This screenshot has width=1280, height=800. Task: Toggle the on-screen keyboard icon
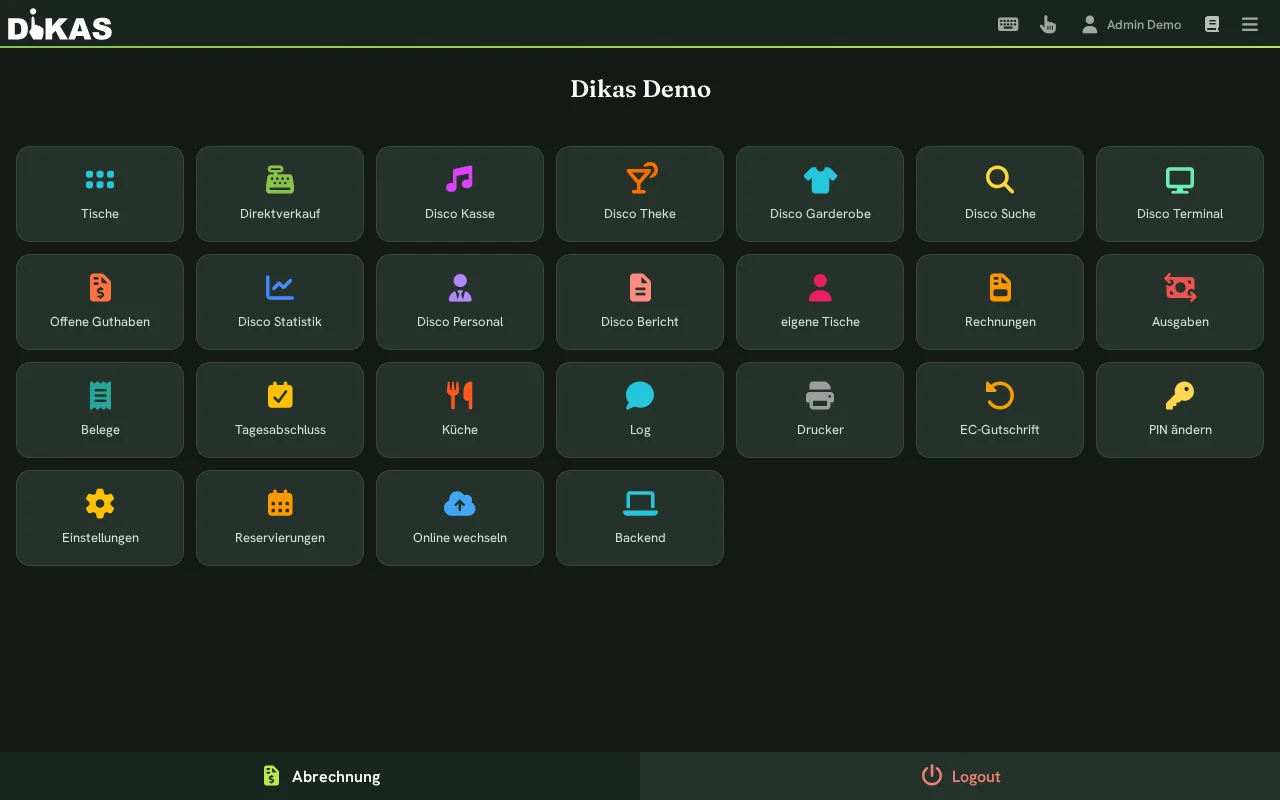1008,24
